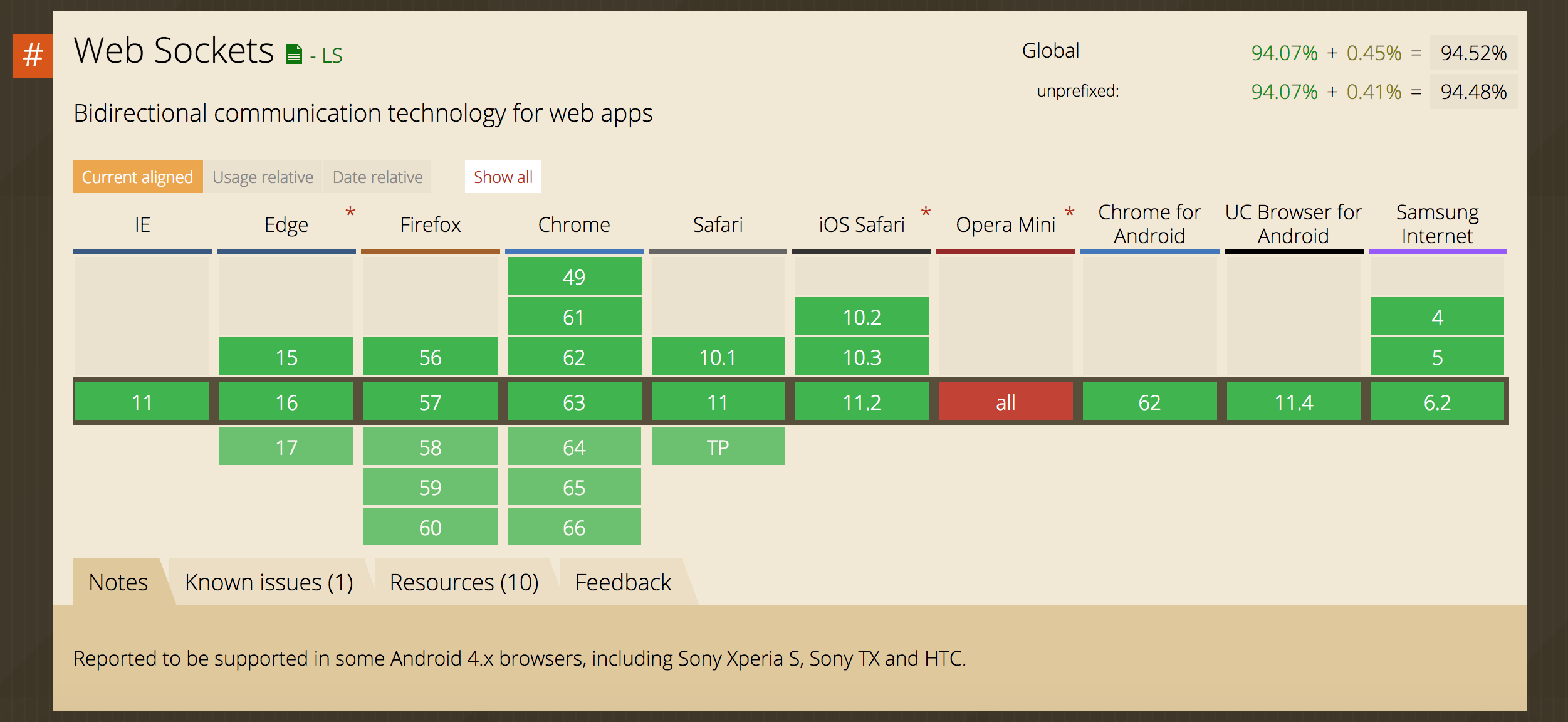Switch to the Date relative view
The height and width of the screenshot is (722, 1568).
[x=377, y=177]
